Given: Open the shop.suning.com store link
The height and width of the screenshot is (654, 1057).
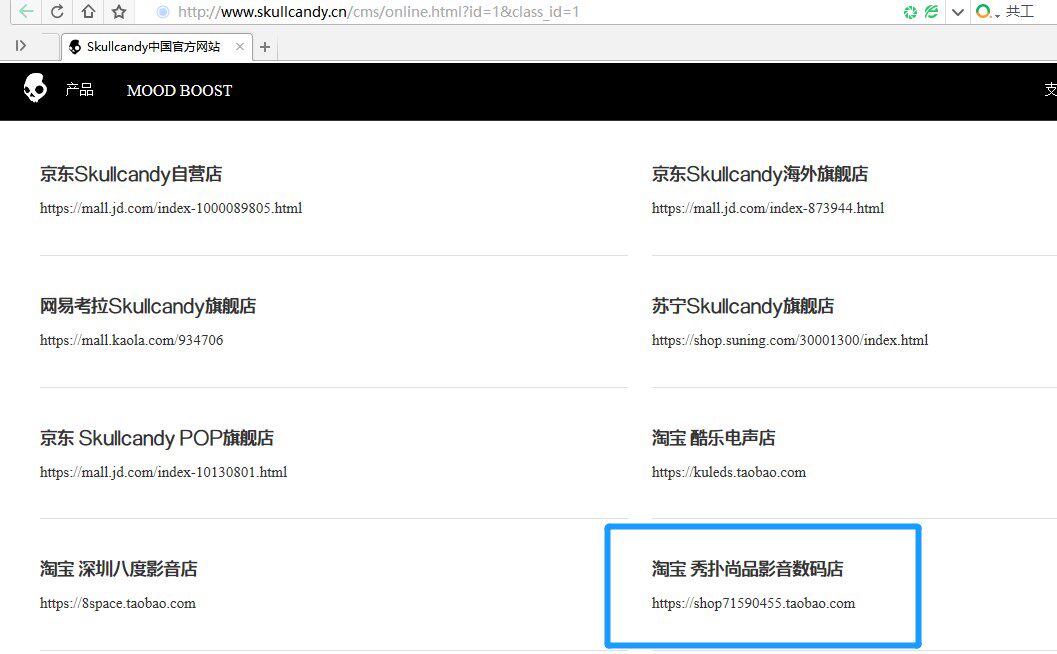Looking at the screenshot, I should 790,340.
